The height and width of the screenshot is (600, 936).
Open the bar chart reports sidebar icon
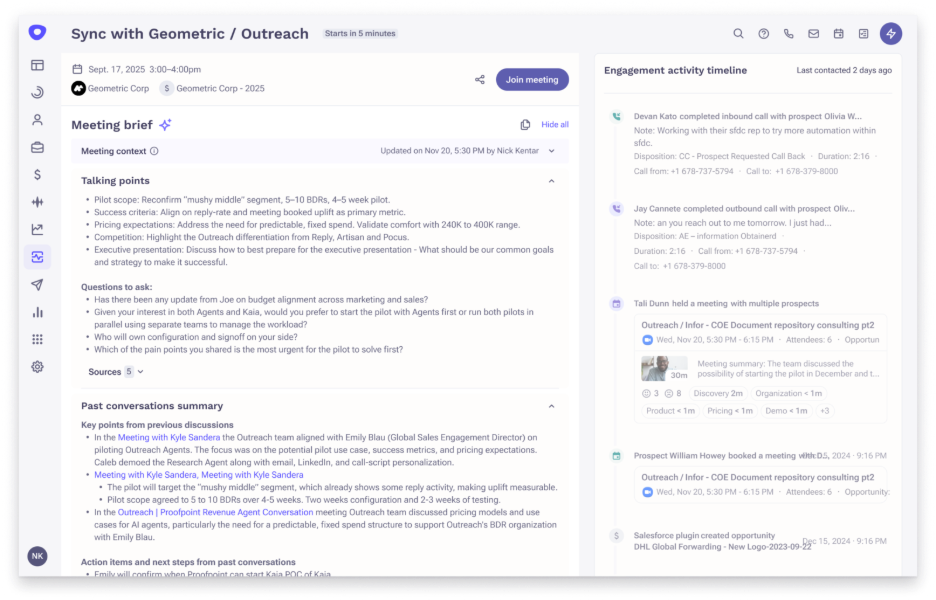[37, 312]
